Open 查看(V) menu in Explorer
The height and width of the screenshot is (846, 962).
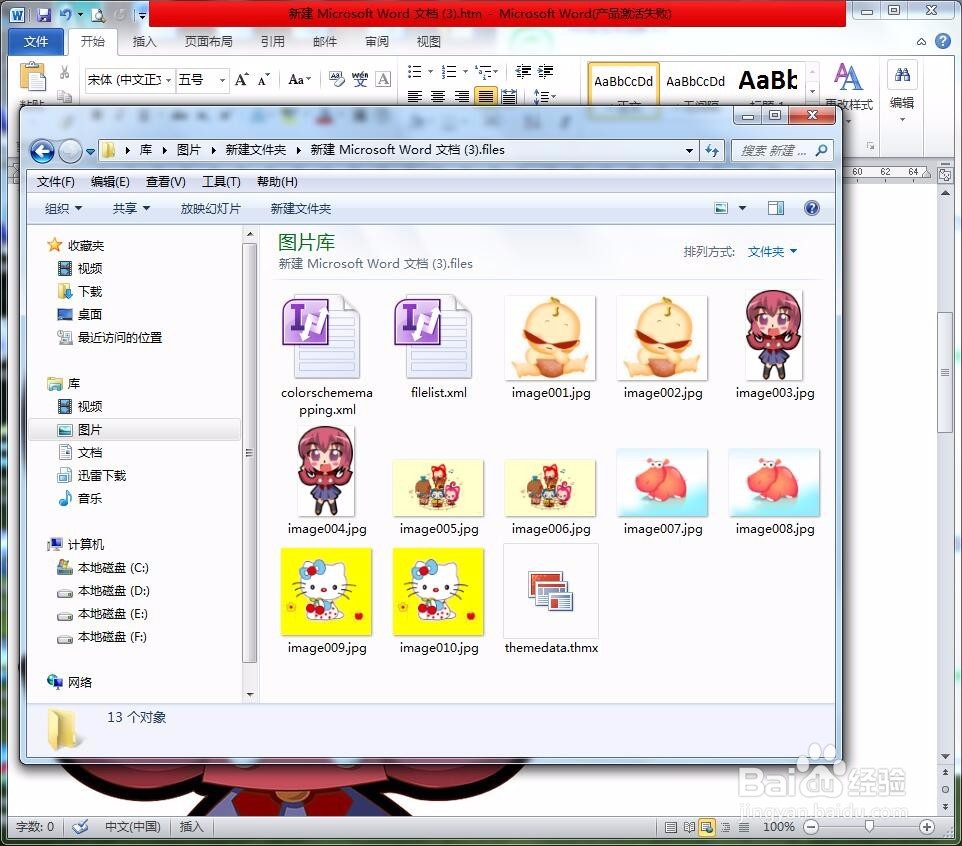(x=166, y=182)
